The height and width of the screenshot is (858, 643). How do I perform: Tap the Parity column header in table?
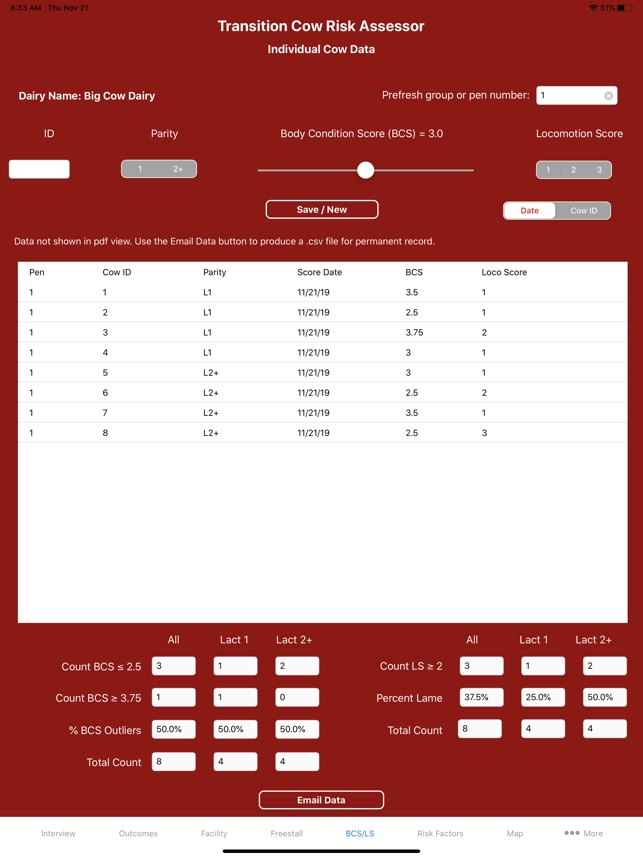(215, 272)
